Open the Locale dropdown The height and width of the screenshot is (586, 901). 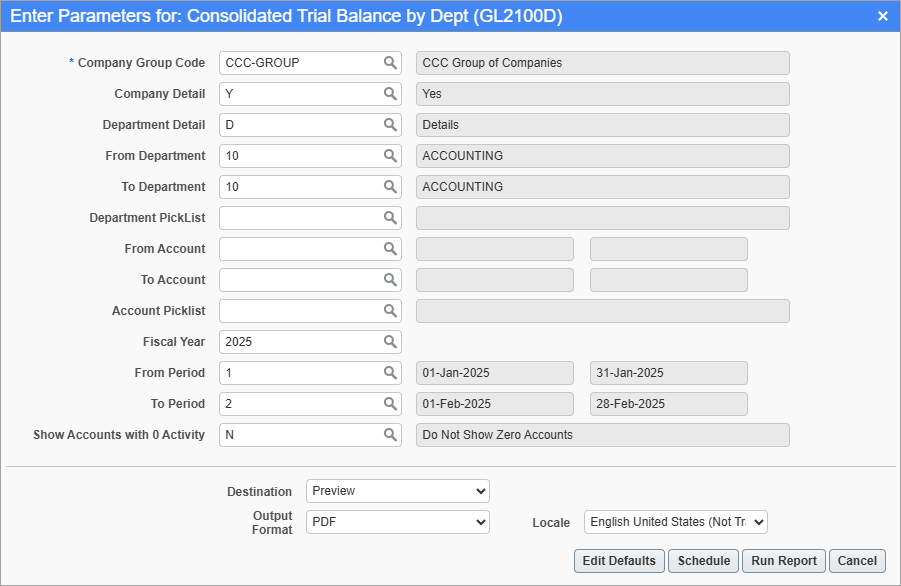coord(676,522)
